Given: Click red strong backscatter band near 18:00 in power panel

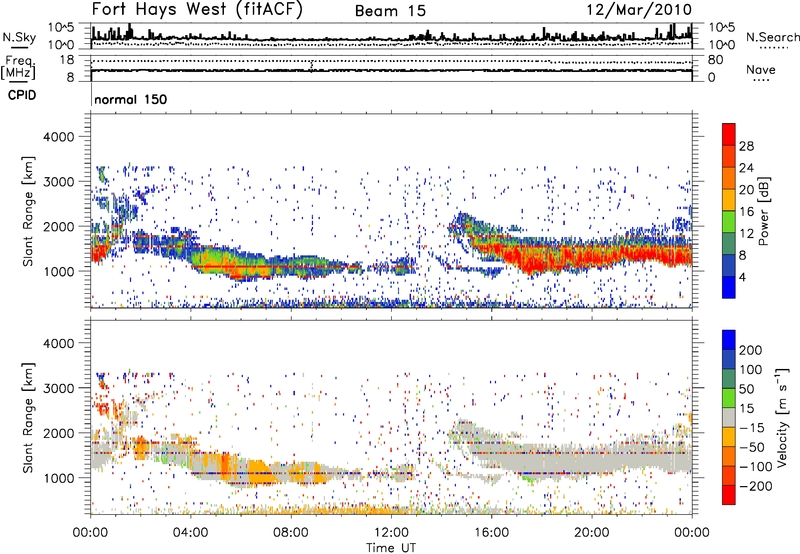Looking at the screenshot, I should click(541, 260).
